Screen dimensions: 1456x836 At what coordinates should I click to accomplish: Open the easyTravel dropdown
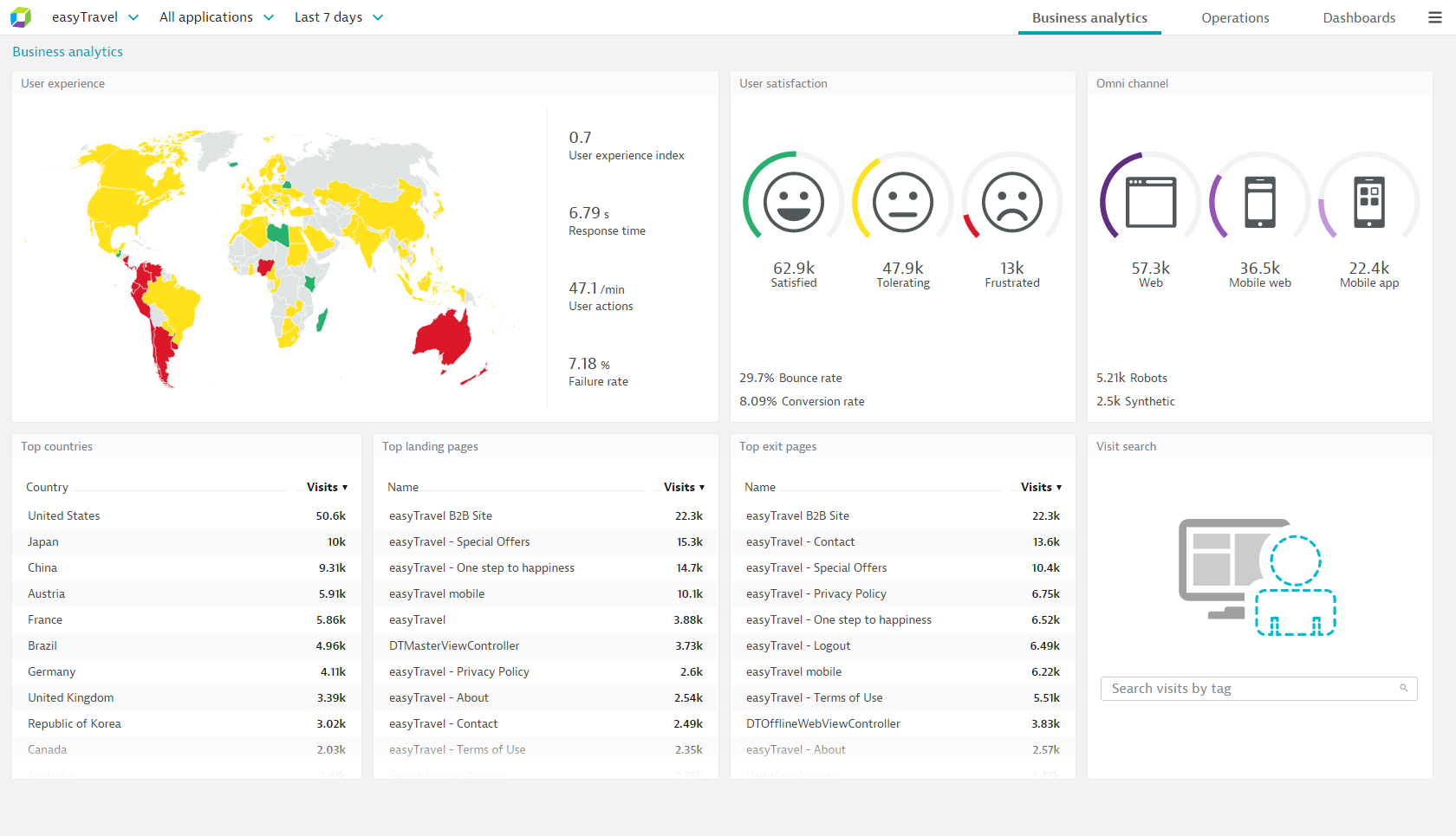tap(95, 17)
